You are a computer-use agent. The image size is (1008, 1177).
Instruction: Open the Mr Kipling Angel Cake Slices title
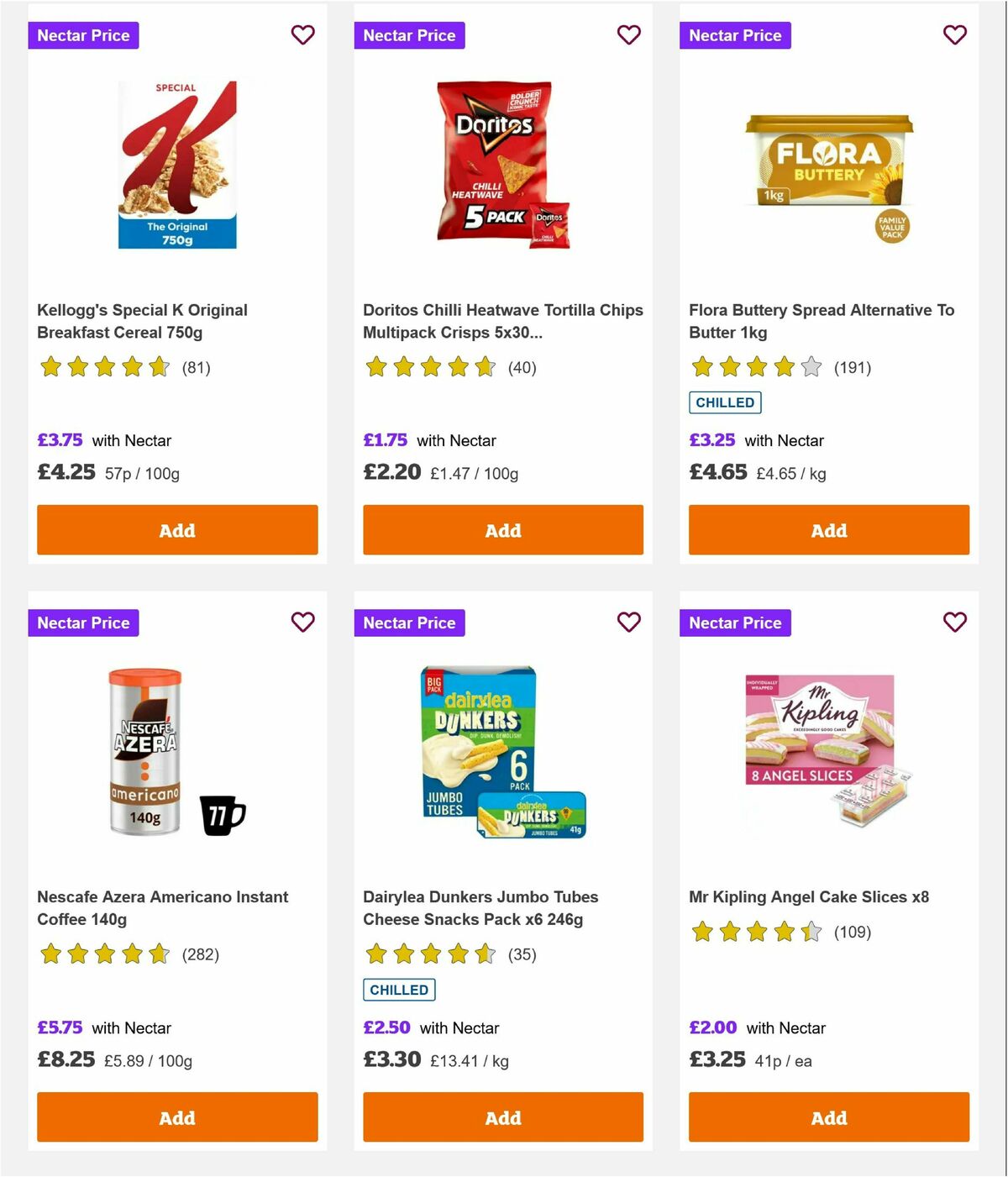coord(809,897)
